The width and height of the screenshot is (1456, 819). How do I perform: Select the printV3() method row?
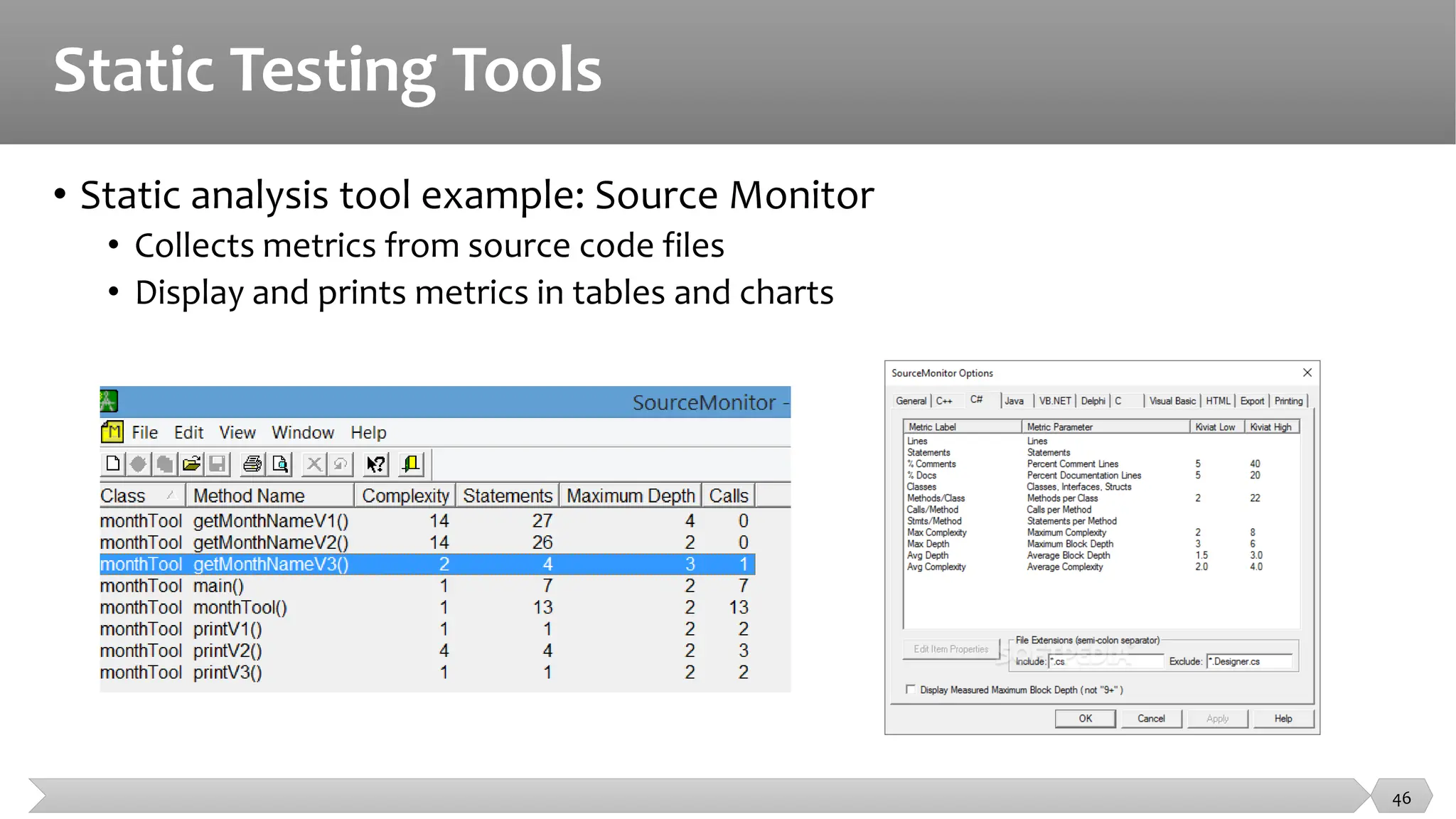click(427, 673)
